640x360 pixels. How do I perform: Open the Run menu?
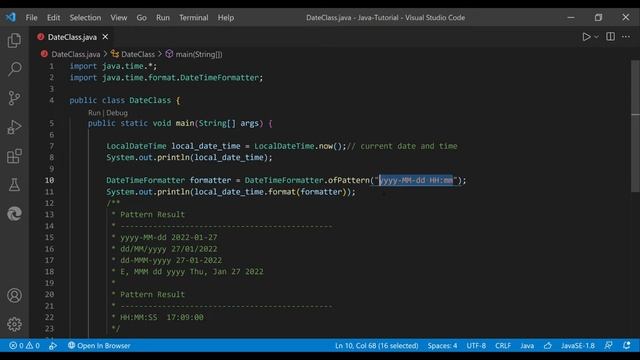162,18
